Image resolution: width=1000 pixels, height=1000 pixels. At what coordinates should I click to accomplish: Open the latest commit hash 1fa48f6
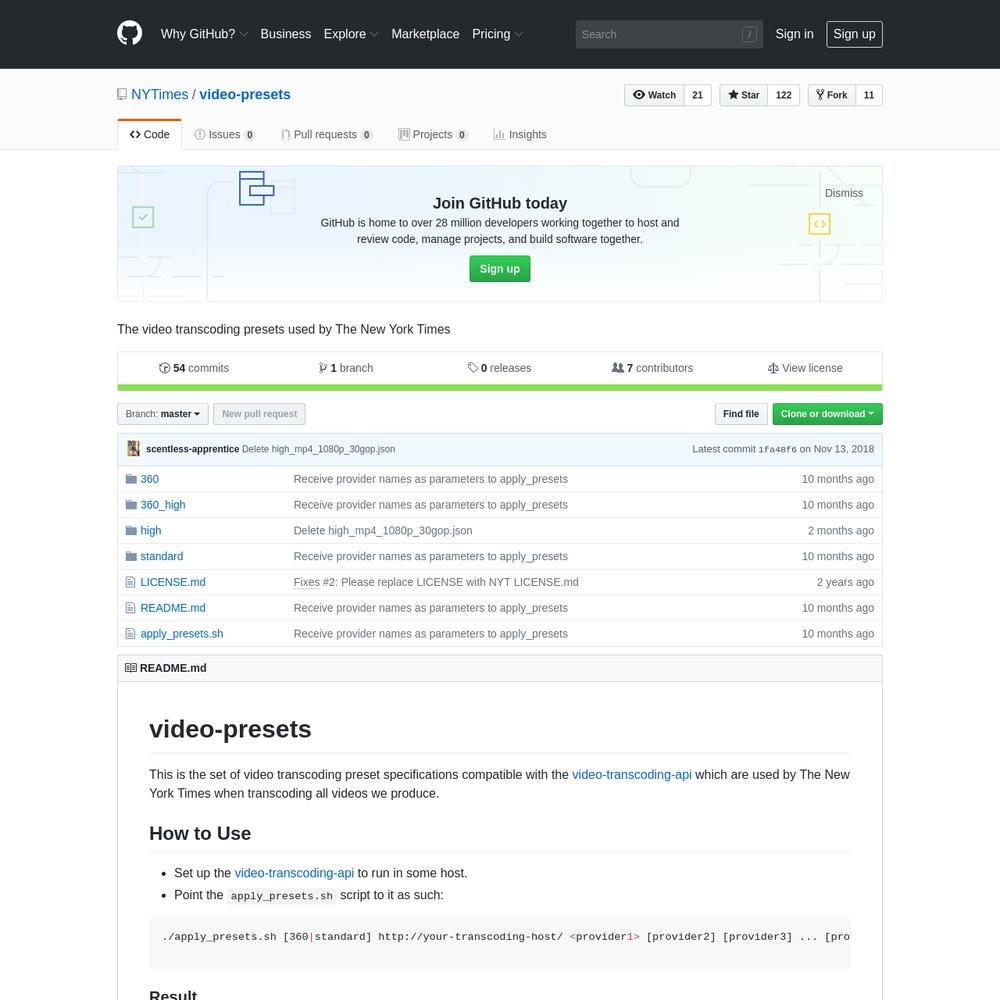(777, 450)
